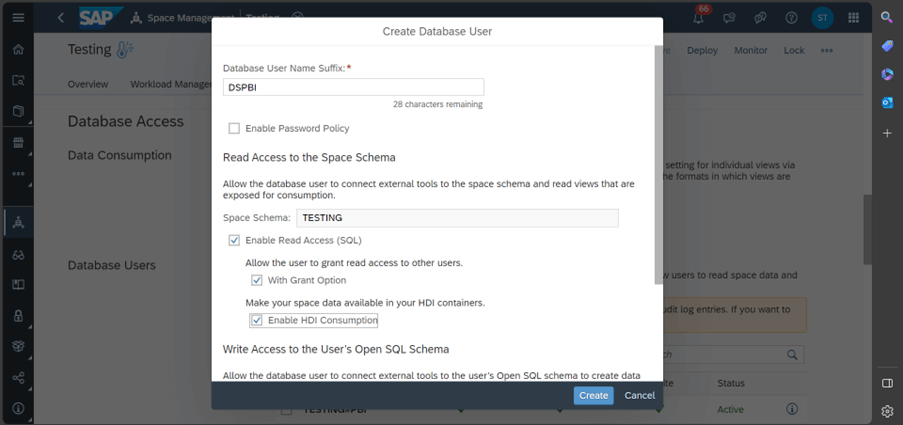Open the Transport box sidebar icon
The height and width of the screenshot is (425, 903).
[x=18, y=346]
